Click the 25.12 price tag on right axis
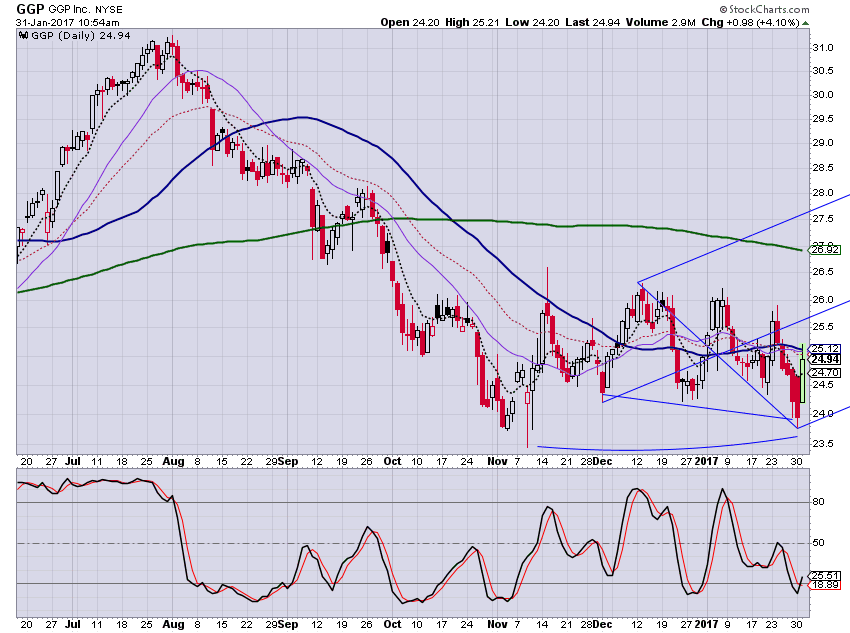Viewport: 850px width, 633px height. 825,348
